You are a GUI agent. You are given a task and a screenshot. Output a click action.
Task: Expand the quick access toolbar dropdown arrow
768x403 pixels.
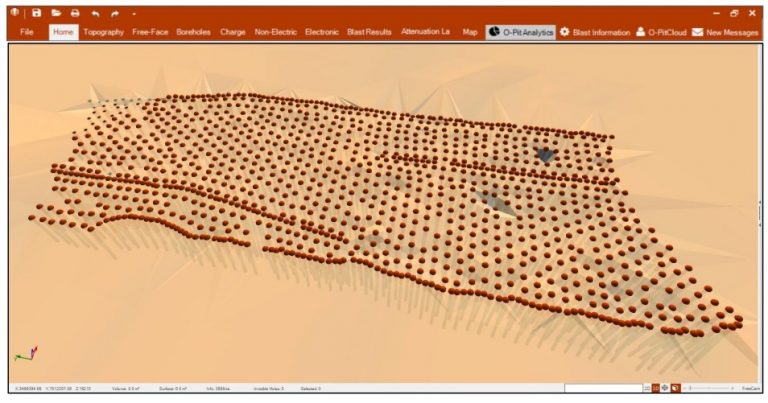tap(133, 14)
